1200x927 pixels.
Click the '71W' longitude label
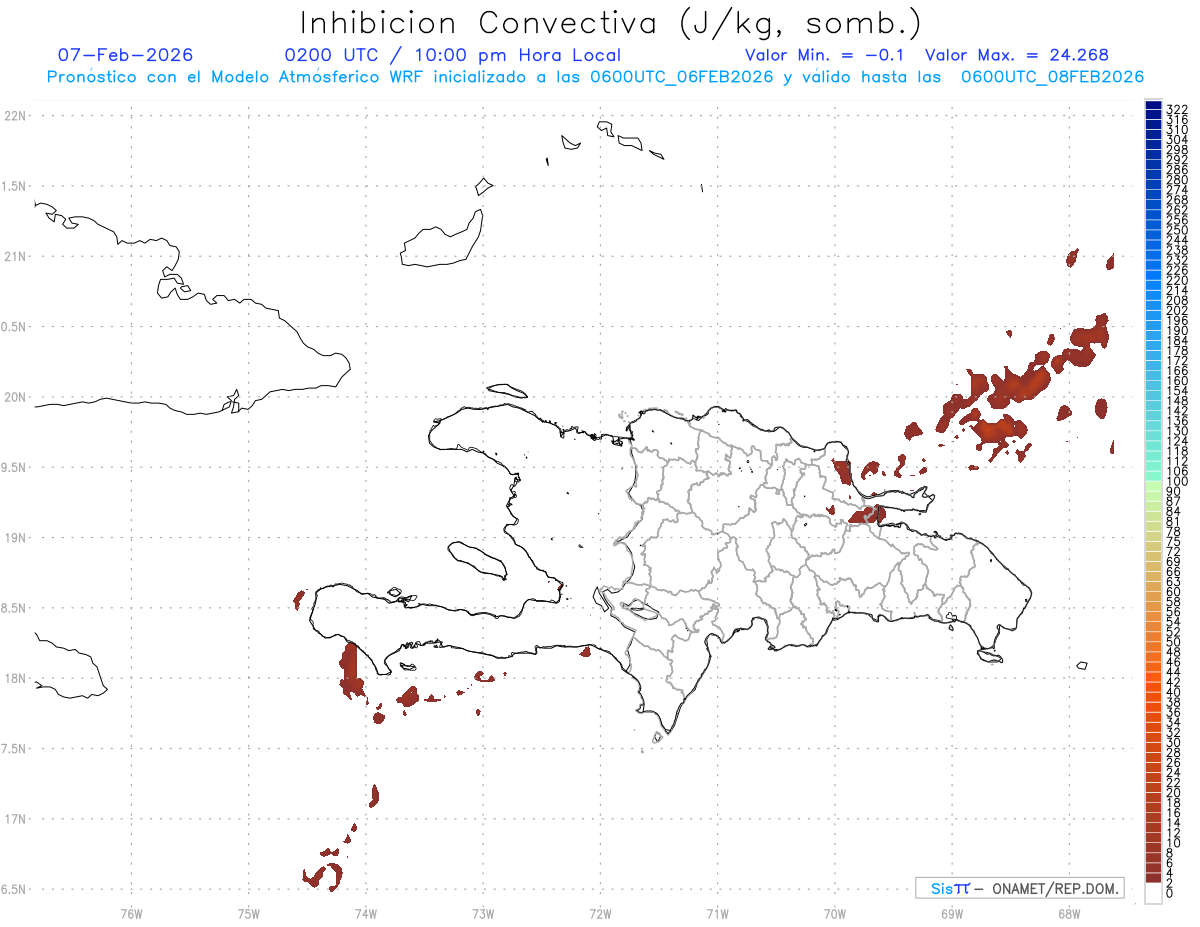[x=717, y=912]
